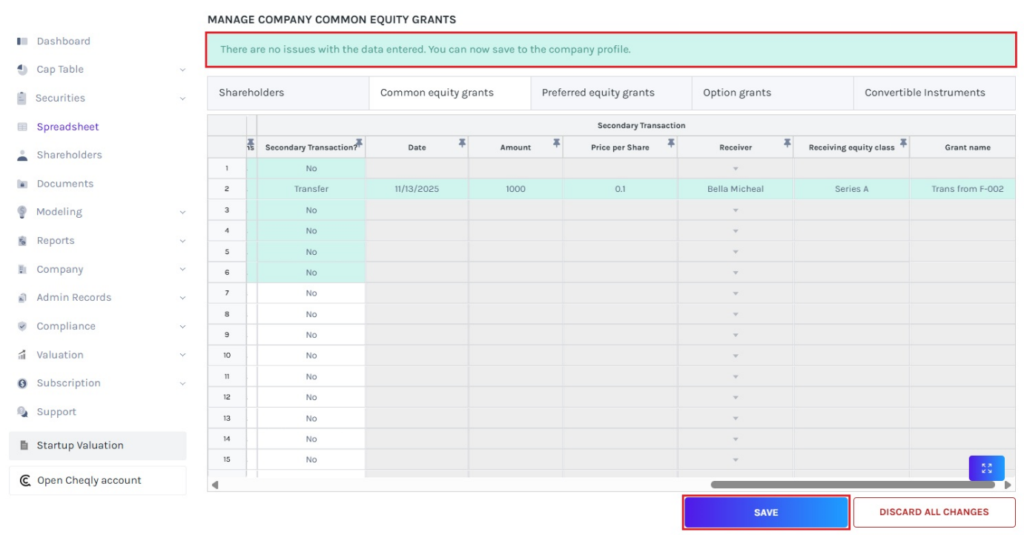Open Receiver dropdown in row 1

735,169
